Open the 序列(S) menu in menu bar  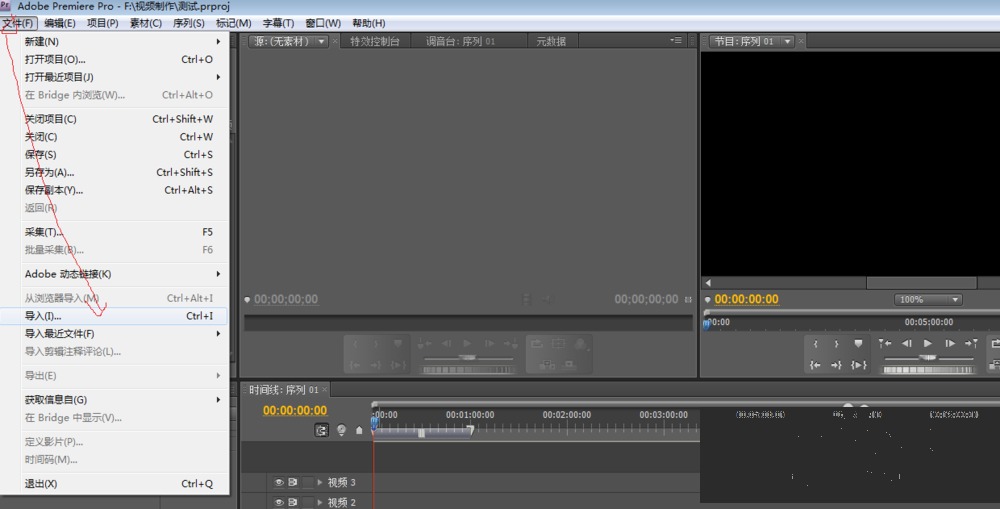(x=189, y=23)
